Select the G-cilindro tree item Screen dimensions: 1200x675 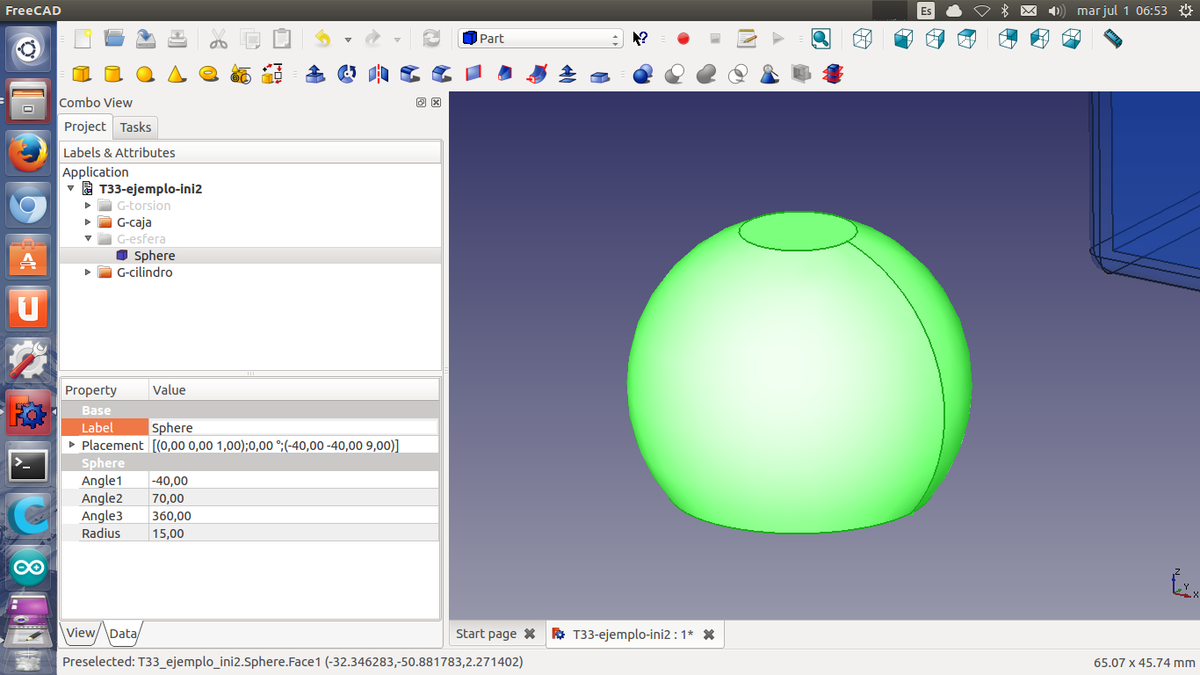coord(144,272)
